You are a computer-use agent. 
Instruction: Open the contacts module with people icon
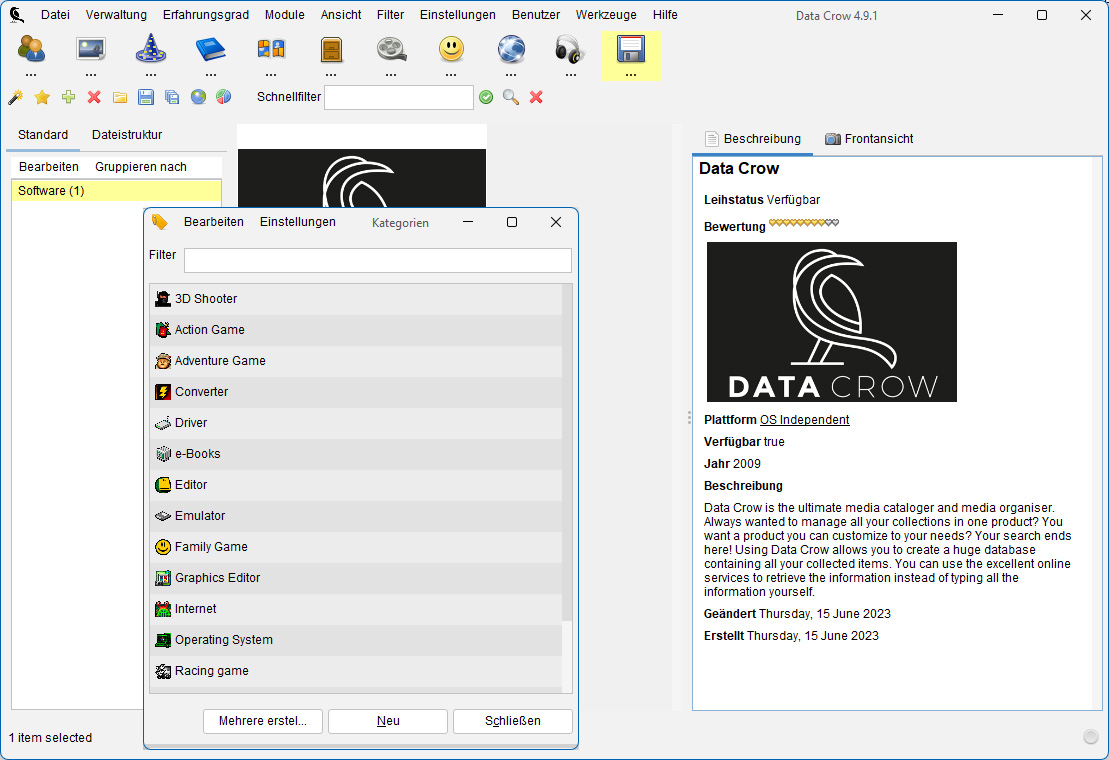click(31, 49)
